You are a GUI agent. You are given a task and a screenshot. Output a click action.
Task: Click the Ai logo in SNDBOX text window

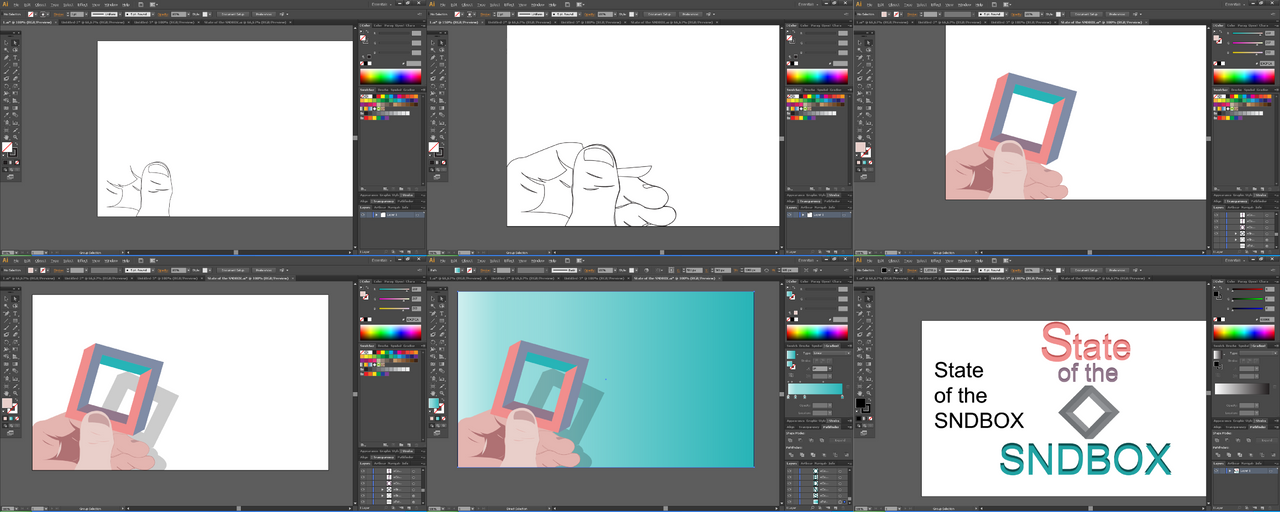click(x=859, y=260)
